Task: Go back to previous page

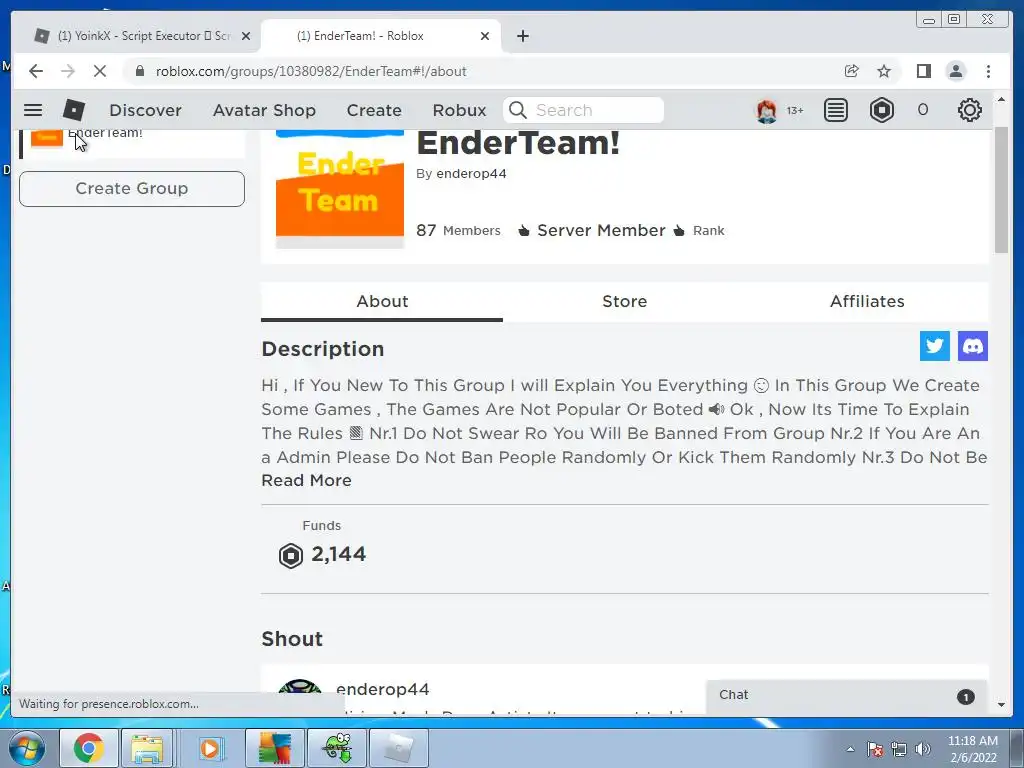Action: tap(36, 71)
